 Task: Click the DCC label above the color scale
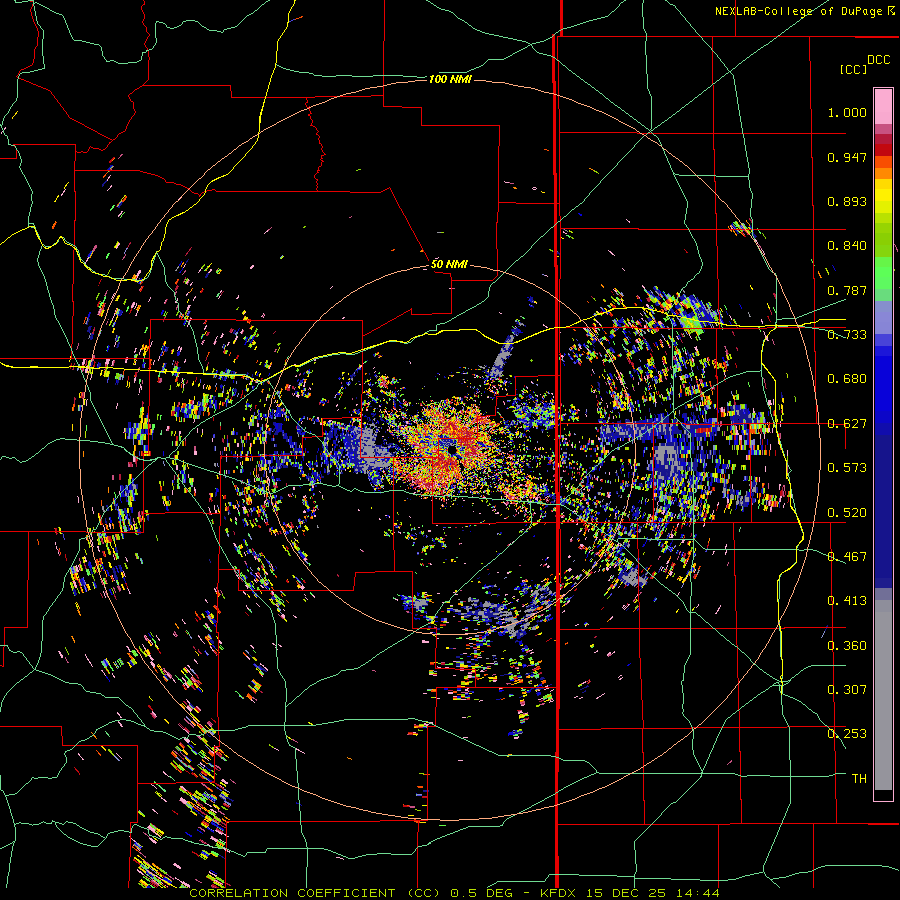[878, 60]
